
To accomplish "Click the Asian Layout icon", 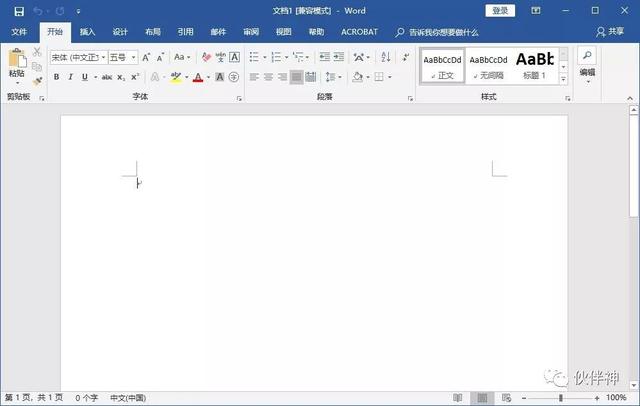I will (359, 57).
